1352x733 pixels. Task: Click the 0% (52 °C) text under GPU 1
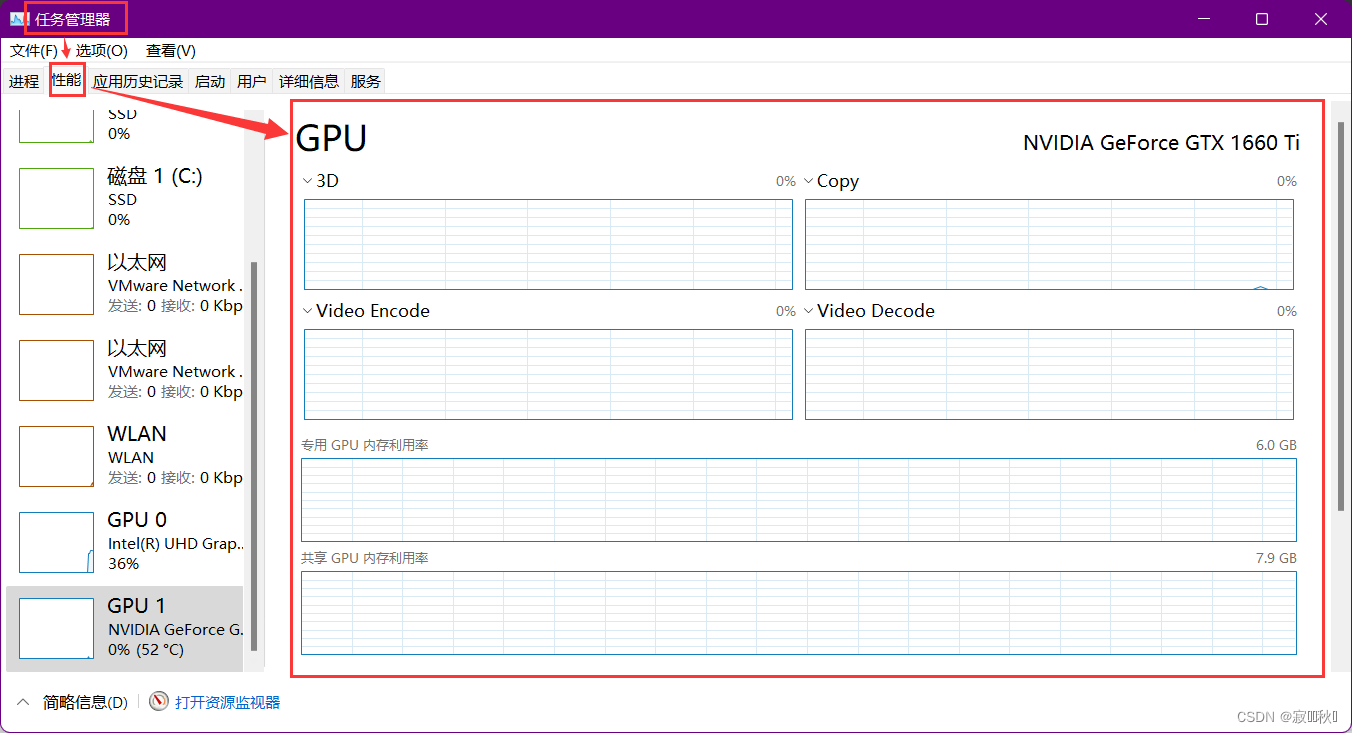[x=146, y=650]
